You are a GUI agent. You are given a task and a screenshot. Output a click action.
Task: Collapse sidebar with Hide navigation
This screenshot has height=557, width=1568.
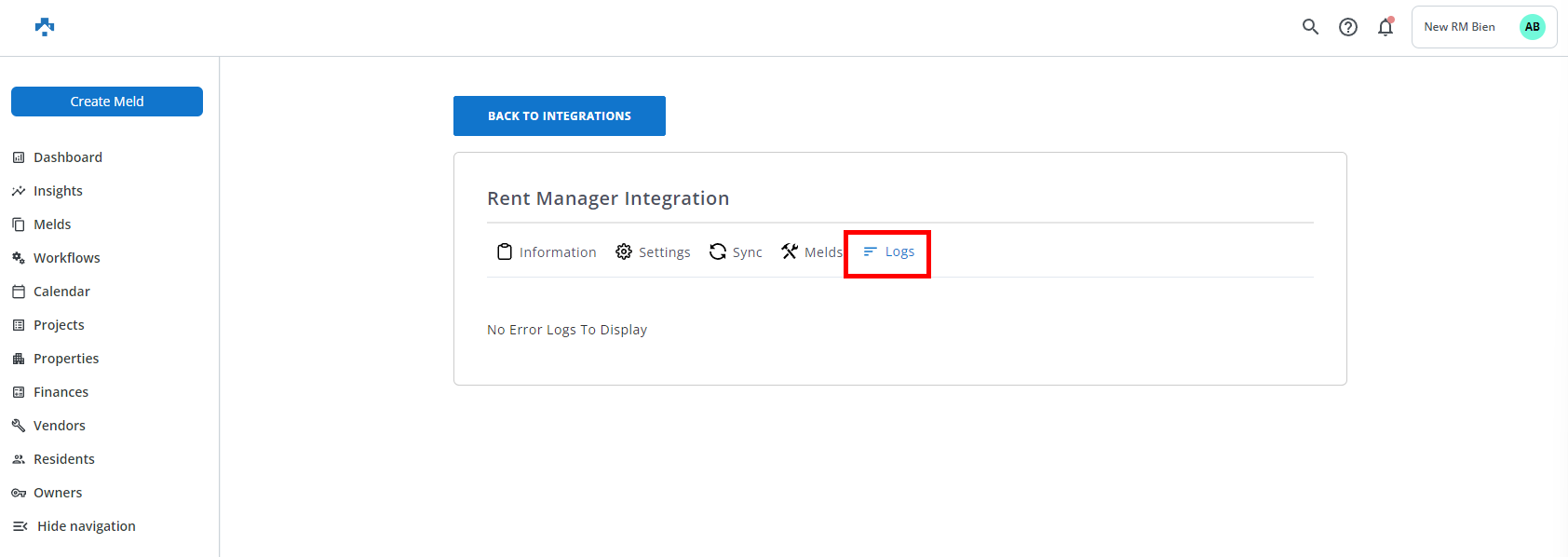tap(74, 526)
